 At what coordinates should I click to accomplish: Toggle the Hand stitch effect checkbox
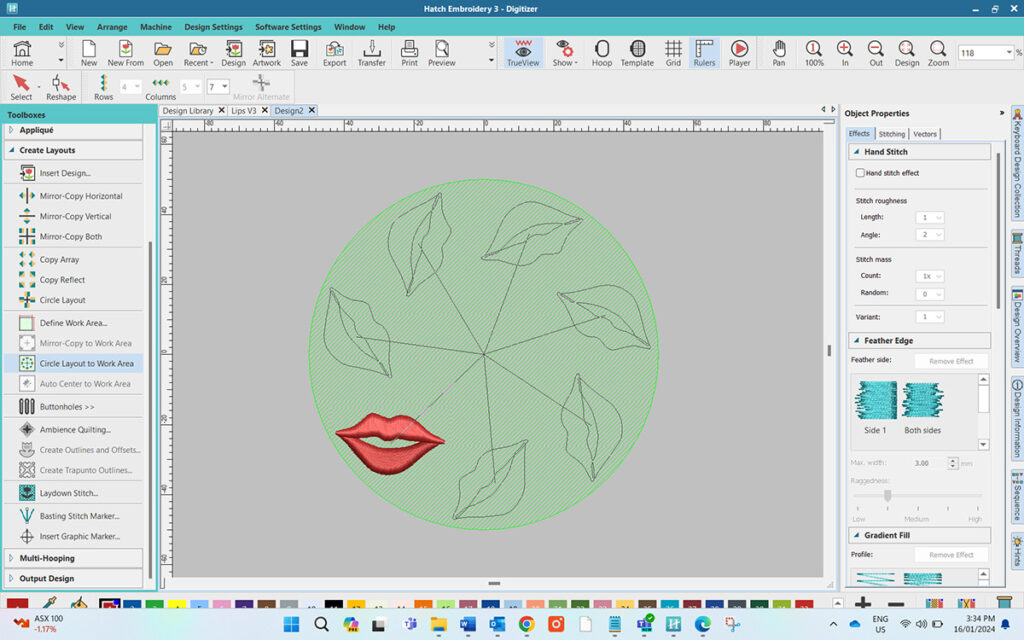pyautogui.click(x=859, y=172)
